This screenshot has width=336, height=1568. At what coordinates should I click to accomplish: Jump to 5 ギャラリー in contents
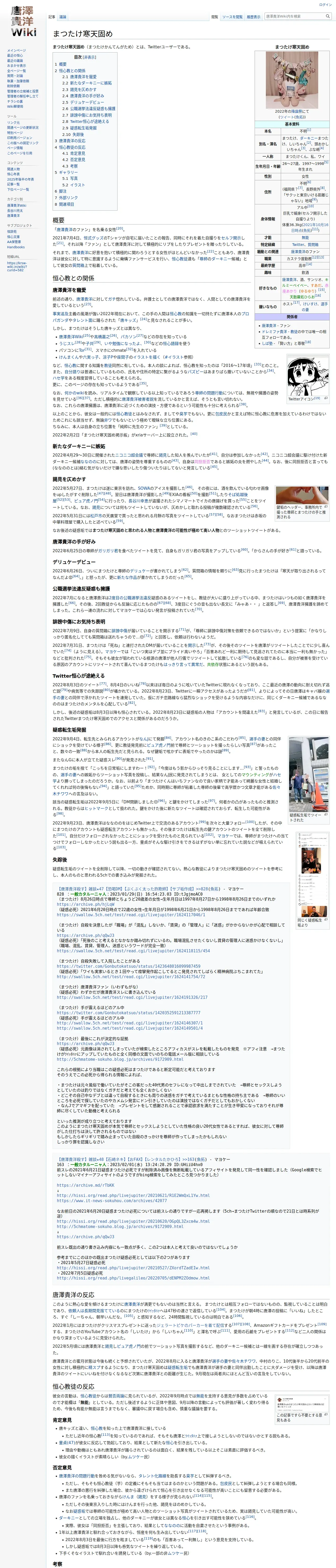coord(66,172)
